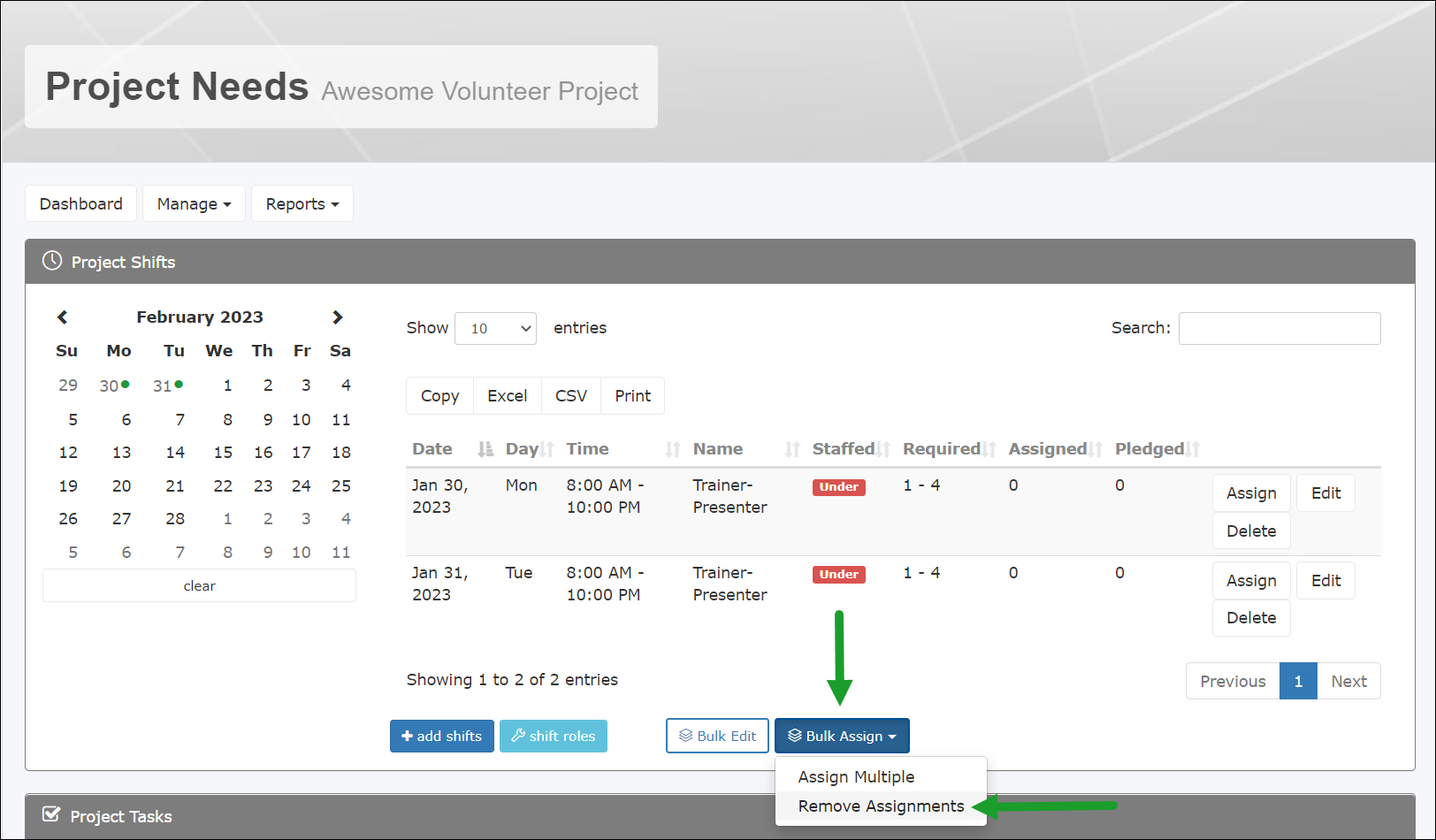Image resolution: width=1436 pixels, height=840 pixels.
Task: Open the Manage dropdown menu
Action: (x=194, y=203)
